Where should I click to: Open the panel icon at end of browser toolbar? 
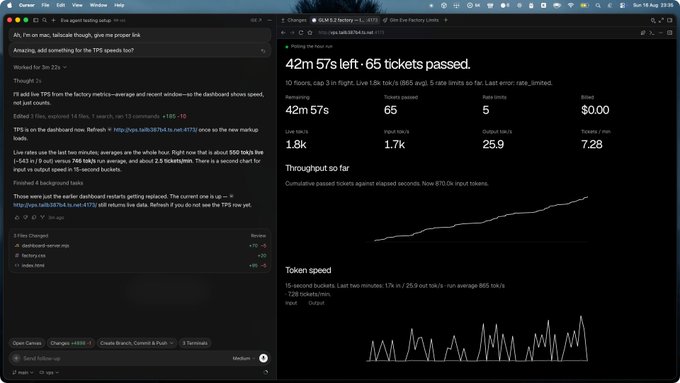(x=670, y=33)
